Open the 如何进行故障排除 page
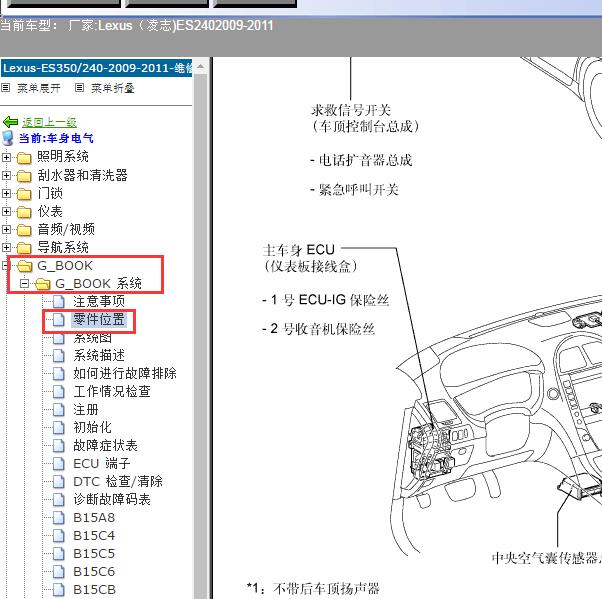The image size is (602, 599). point(125,373)
